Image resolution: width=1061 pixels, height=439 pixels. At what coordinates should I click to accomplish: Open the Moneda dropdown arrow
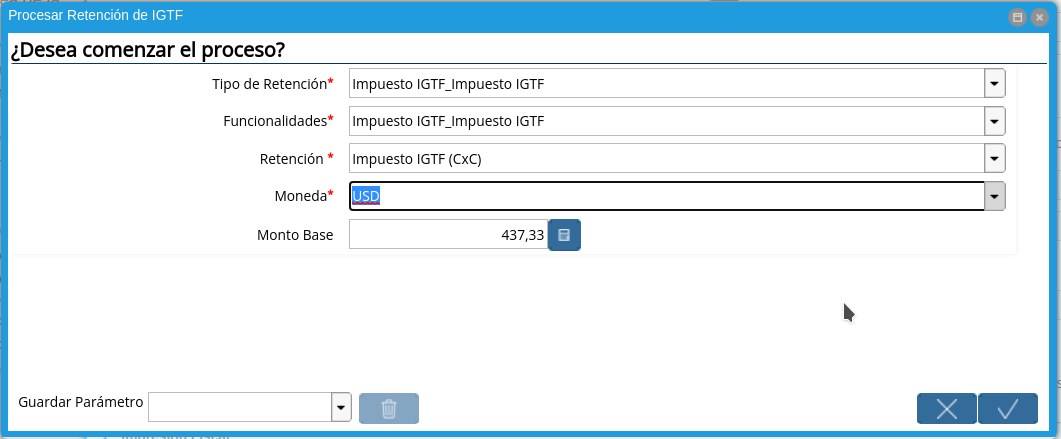(994, 196)
